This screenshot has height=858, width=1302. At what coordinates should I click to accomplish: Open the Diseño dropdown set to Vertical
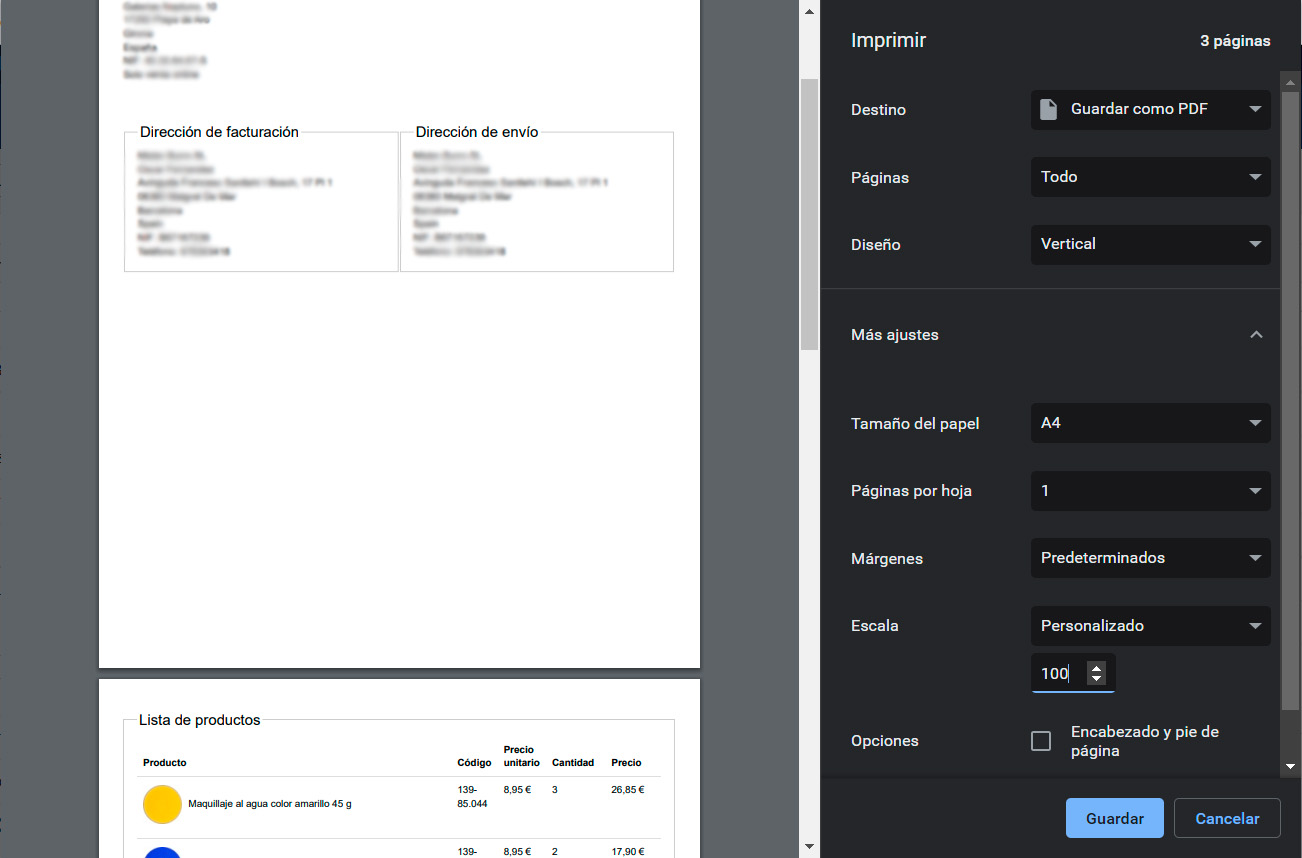click(x=1150, y=244)
